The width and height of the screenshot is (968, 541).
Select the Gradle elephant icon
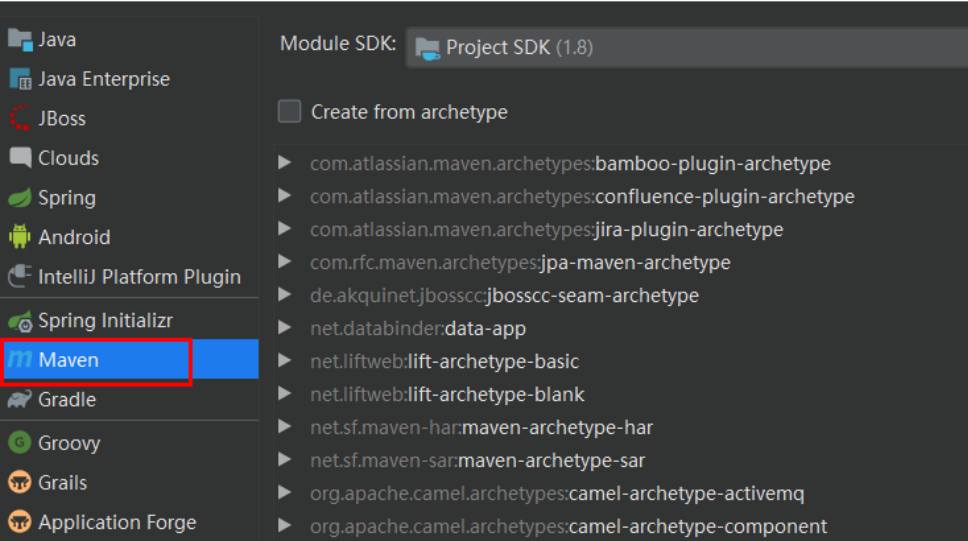[x=20, y=400]
